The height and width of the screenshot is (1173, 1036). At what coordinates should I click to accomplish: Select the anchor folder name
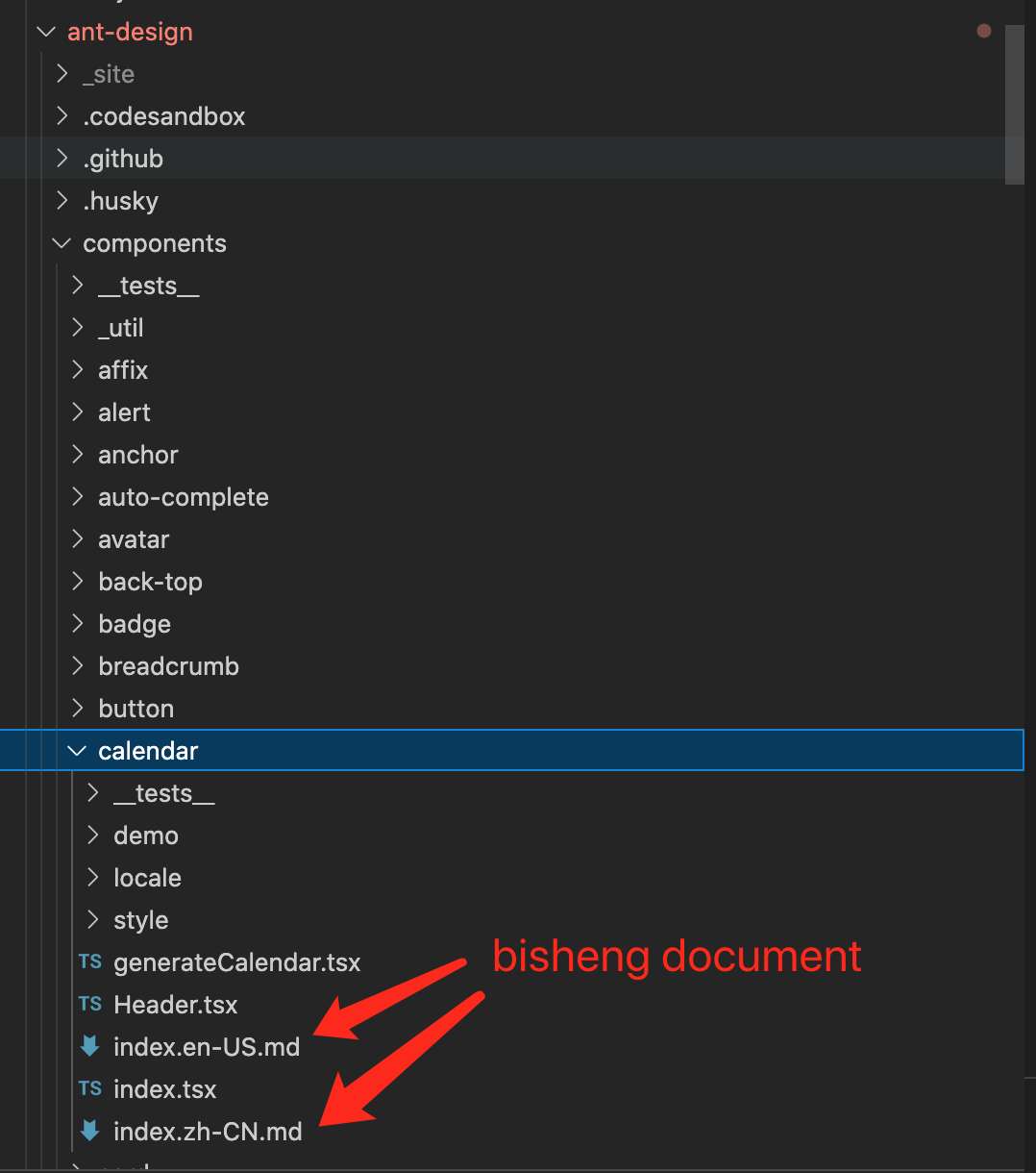tap(138, 455)
